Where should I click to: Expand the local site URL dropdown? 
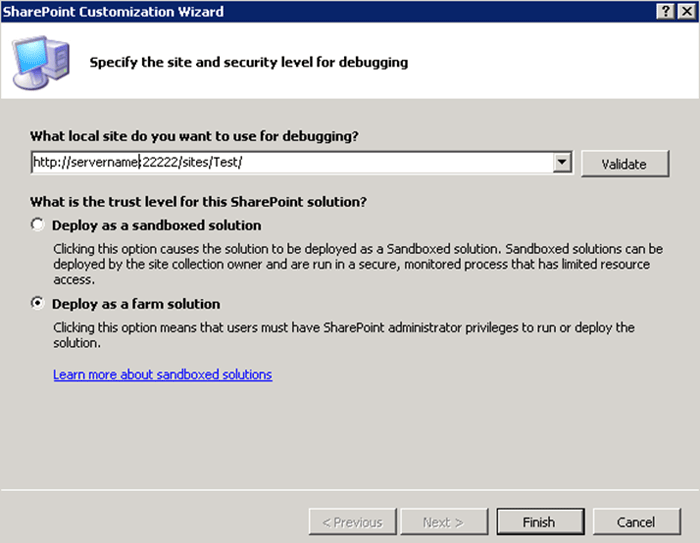pos(562,163)
